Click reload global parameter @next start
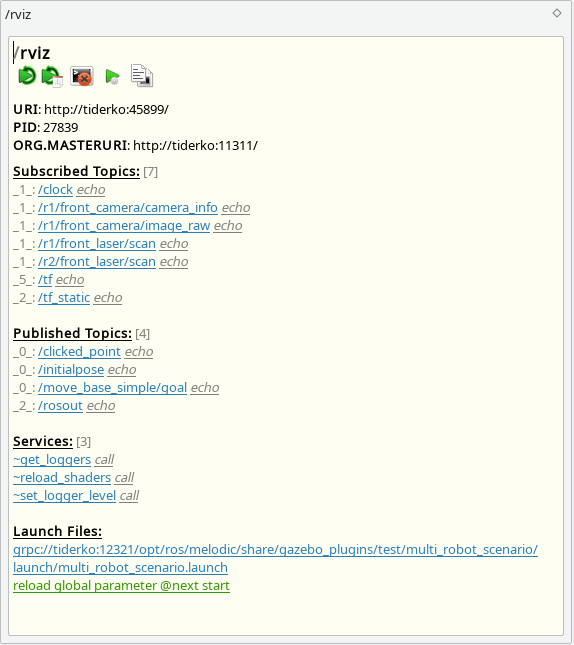Viewport: 574px width, 645px height. (x=121, y=585)
